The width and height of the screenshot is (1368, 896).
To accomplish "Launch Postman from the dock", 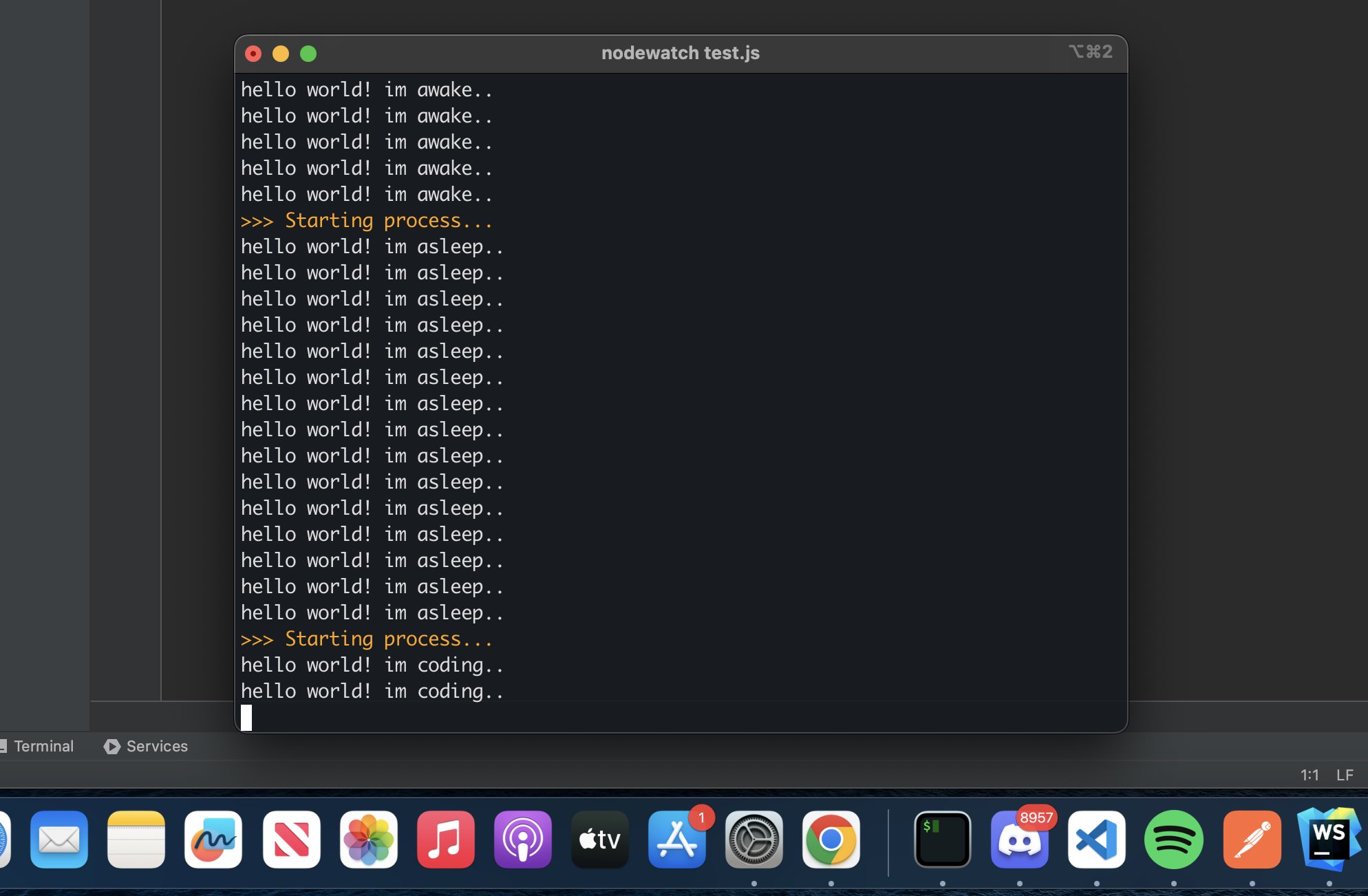I will [1252, 840].
